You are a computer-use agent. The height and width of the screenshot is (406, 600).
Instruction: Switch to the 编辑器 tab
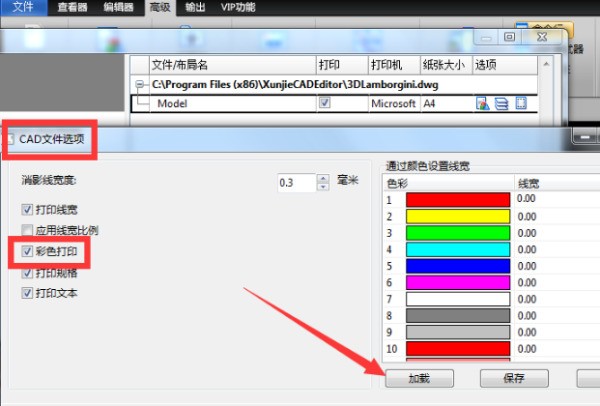click(x=118, y=7)
